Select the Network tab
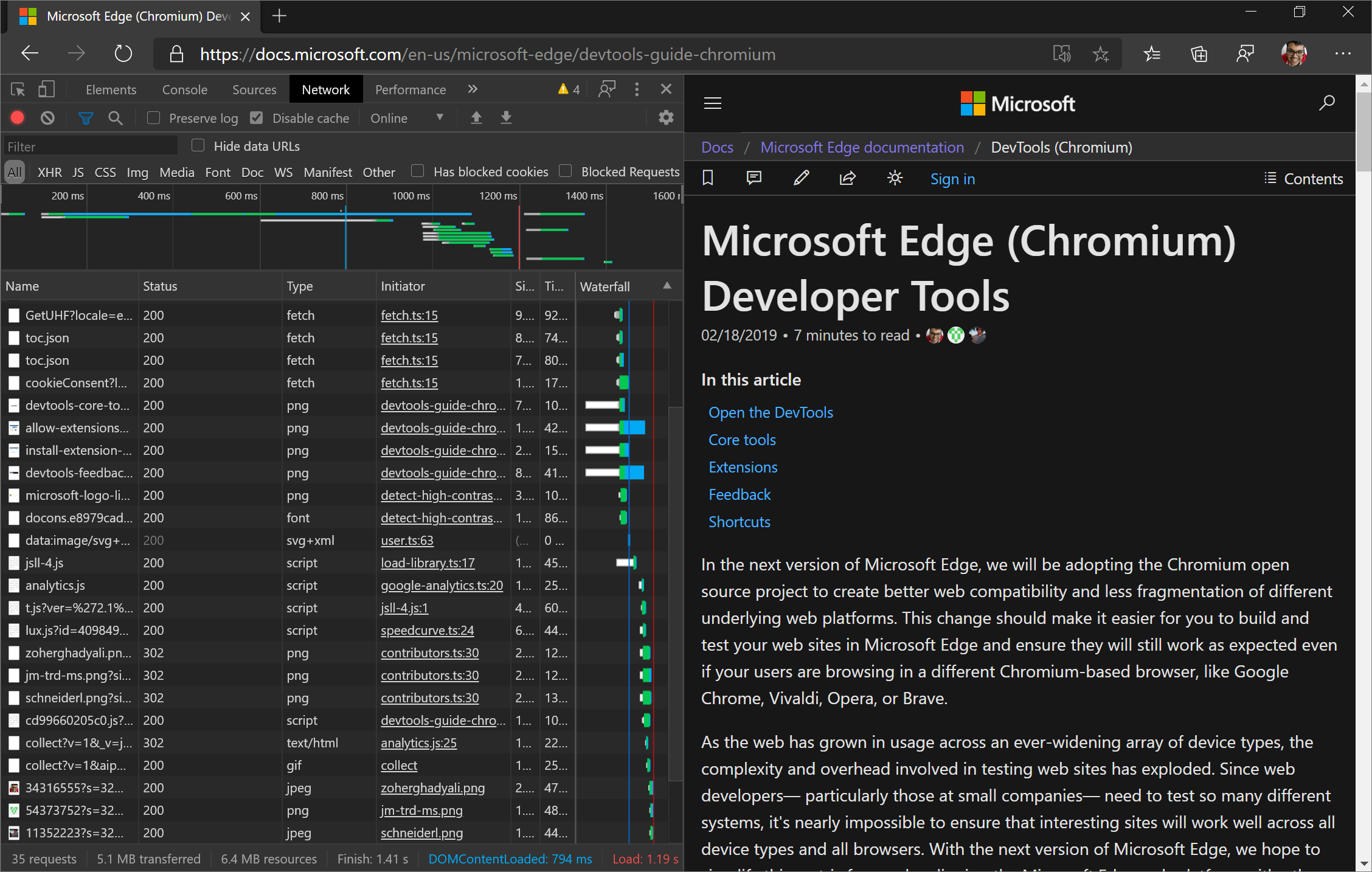The image size is (1372, 872). tap(326, 89)
